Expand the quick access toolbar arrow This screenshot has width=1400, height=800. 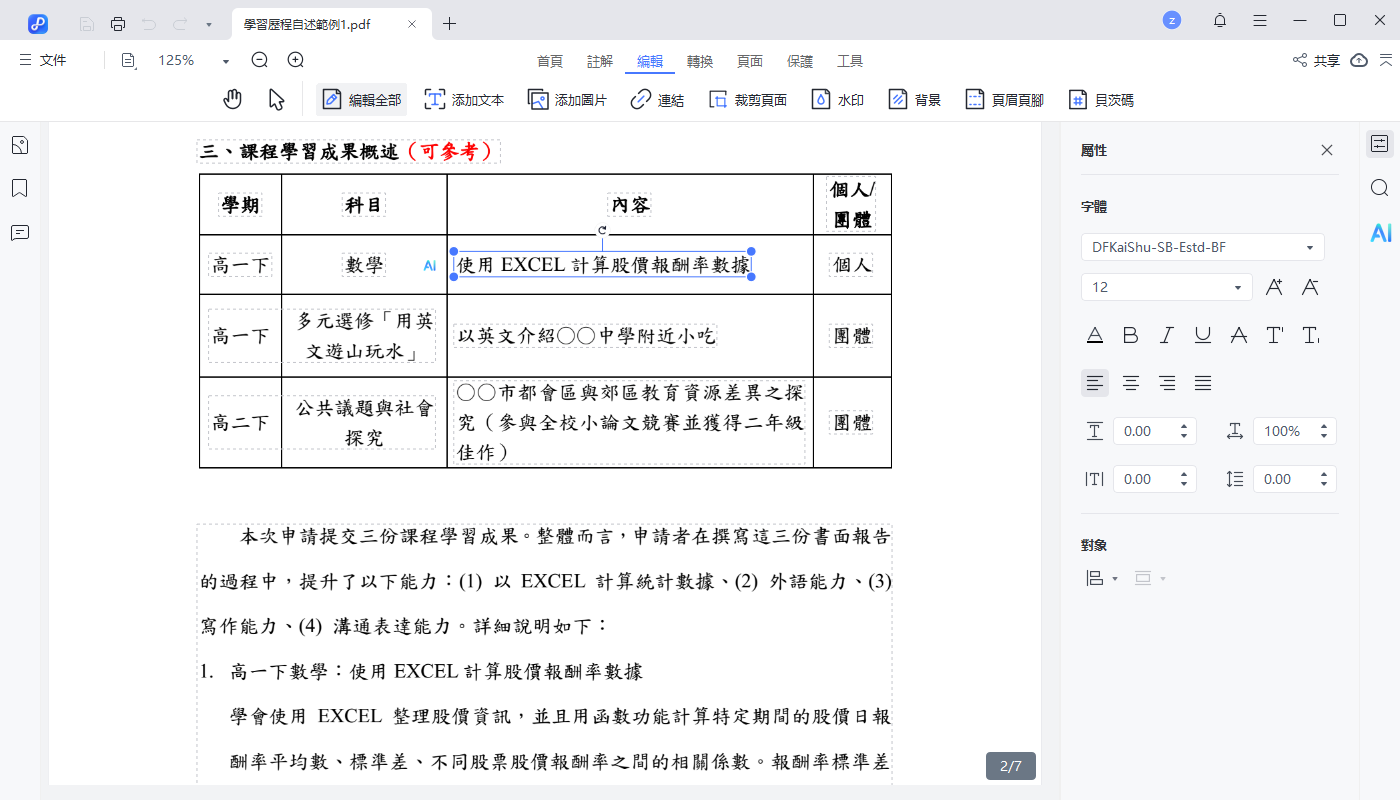point(208,24)
